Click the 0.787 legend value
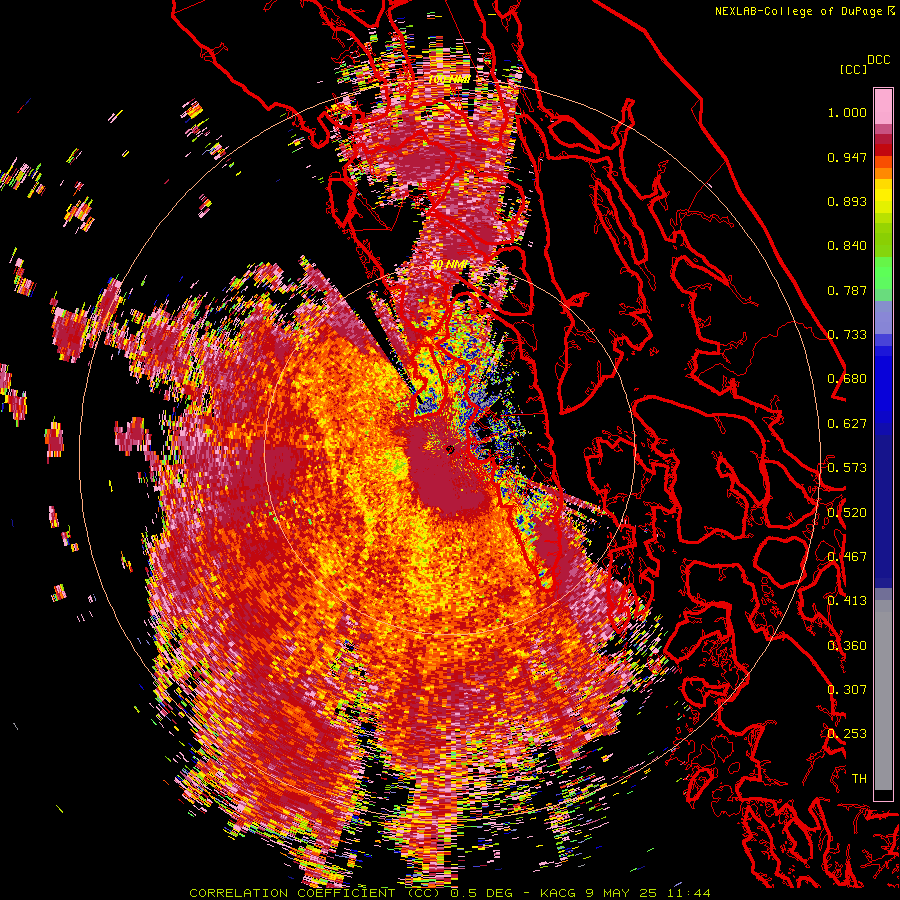This screenshot has width=900, height=900. click(847, 290)
